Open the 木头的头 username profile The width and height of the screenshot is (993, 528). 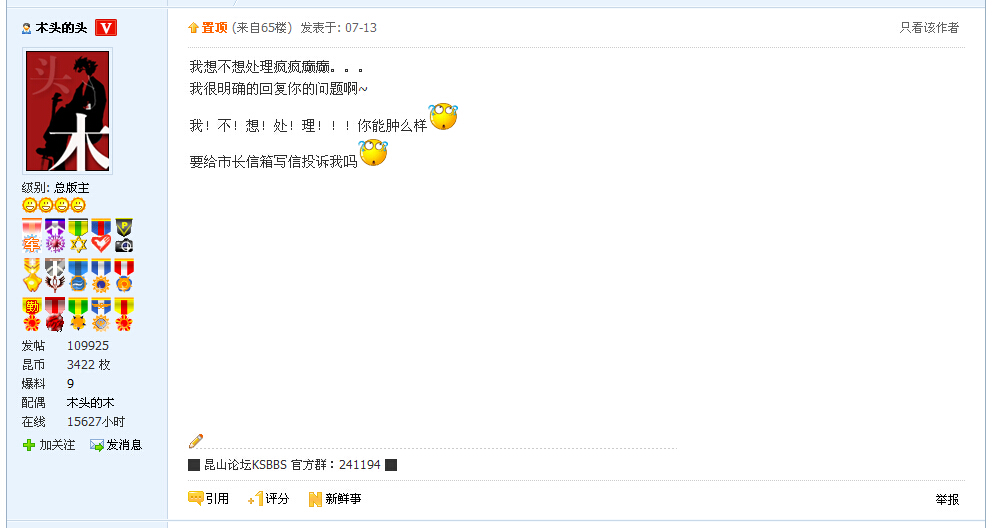(61, 28)
